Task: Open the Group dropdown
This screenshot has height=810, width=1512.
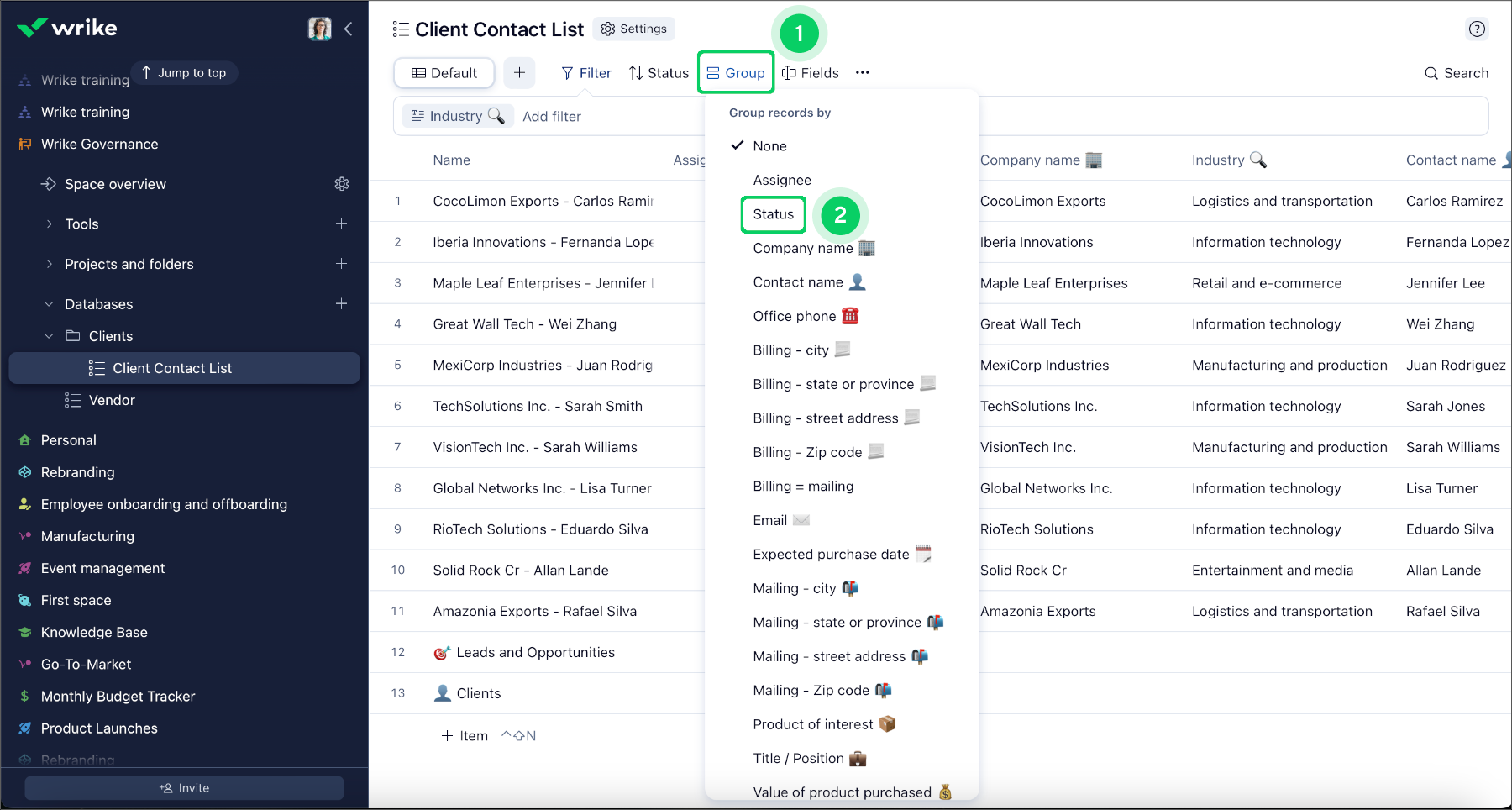Action: point(736,73)
